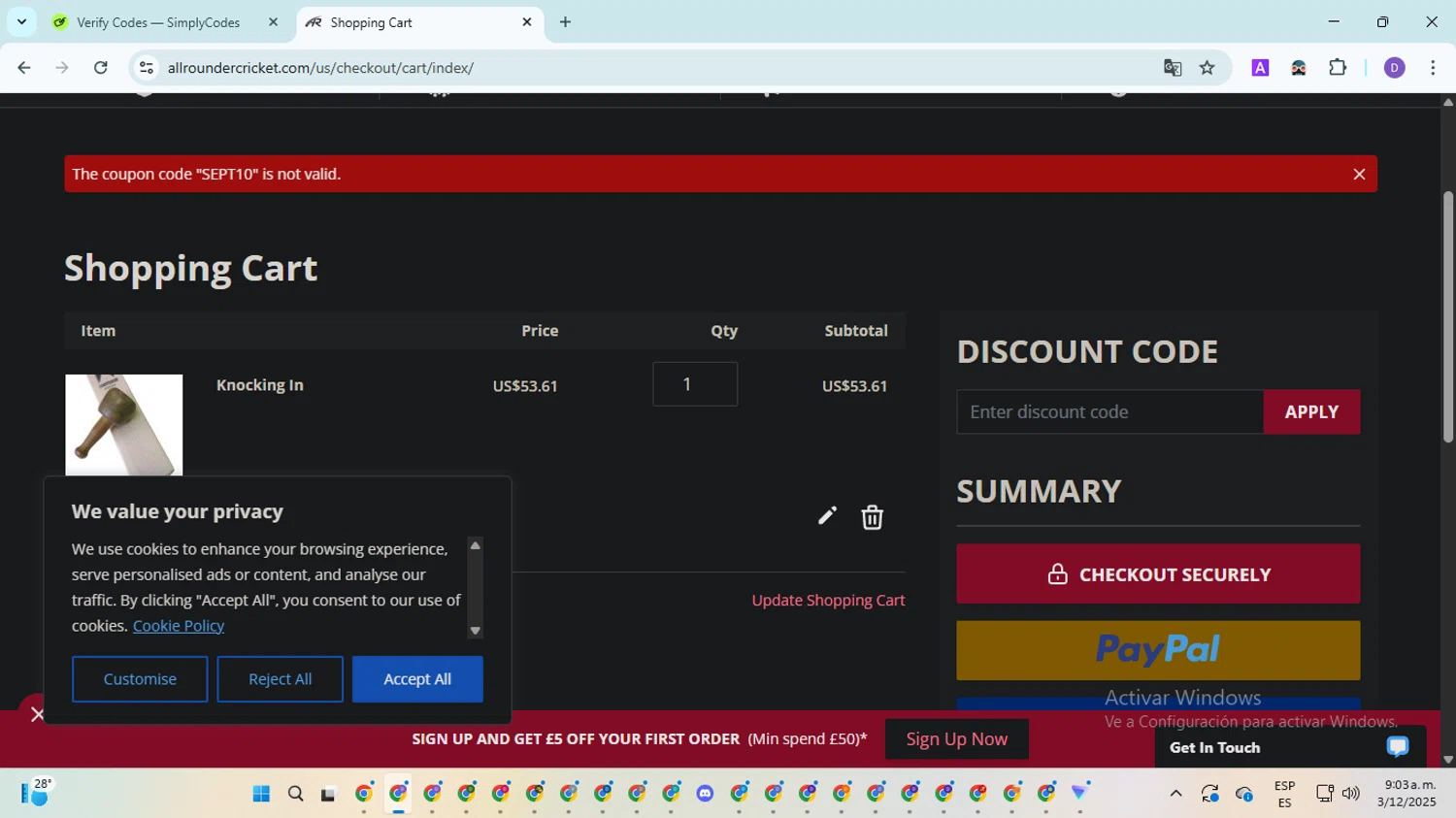Go forward in browser history

(x=62, y=68)
